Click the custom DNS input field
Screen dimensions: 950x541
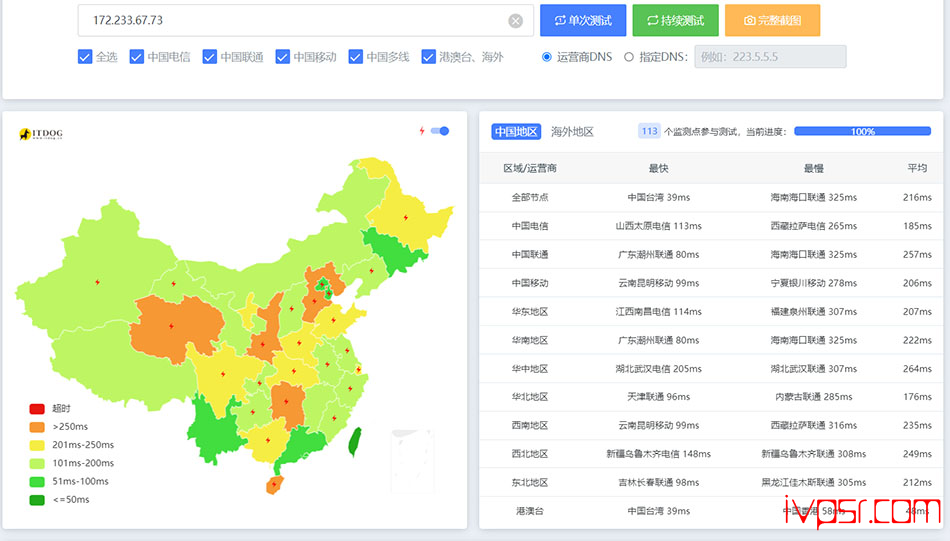click(x=770, y=57)
